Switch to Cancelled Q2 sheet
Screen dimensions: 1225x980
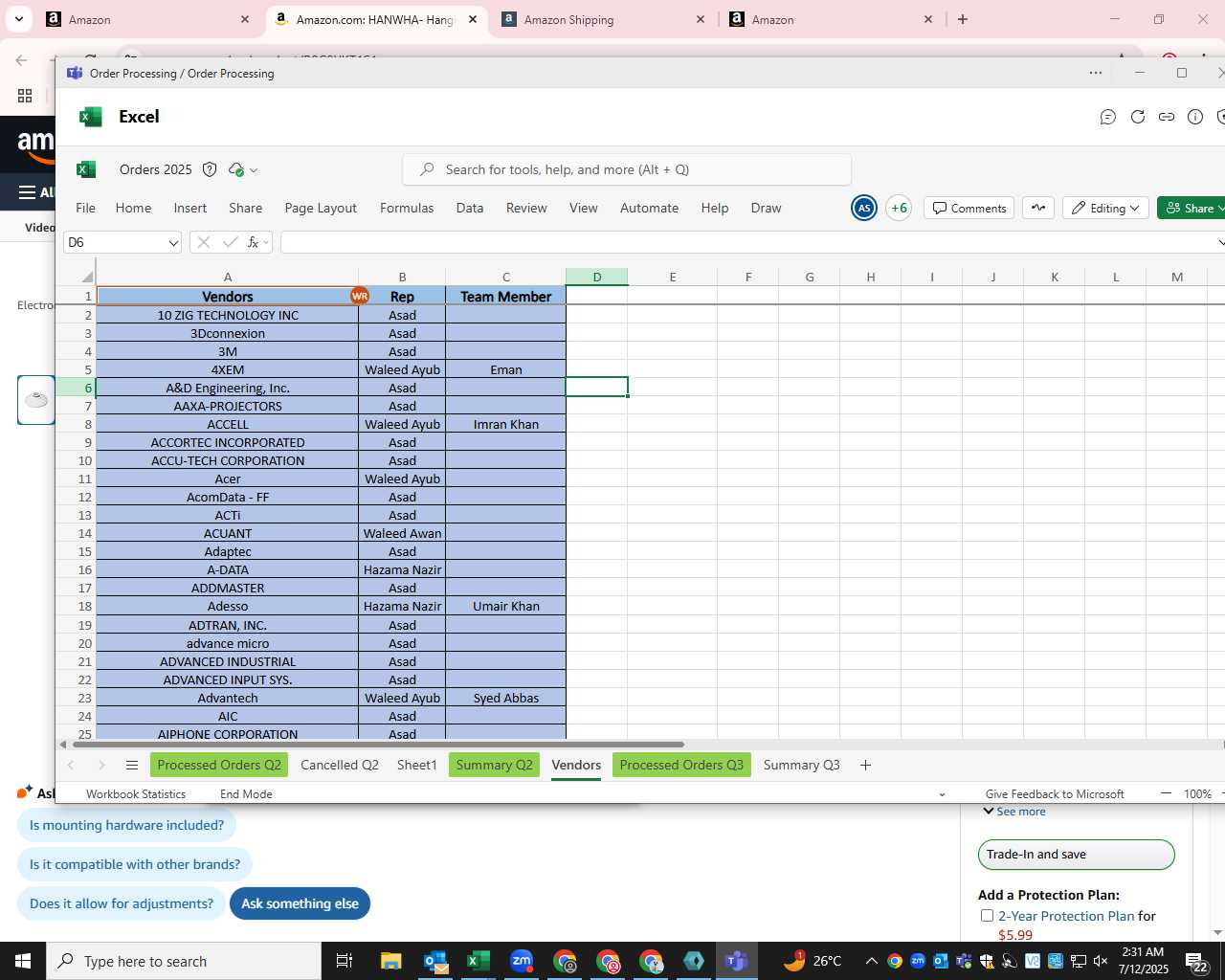coord(340,765)
